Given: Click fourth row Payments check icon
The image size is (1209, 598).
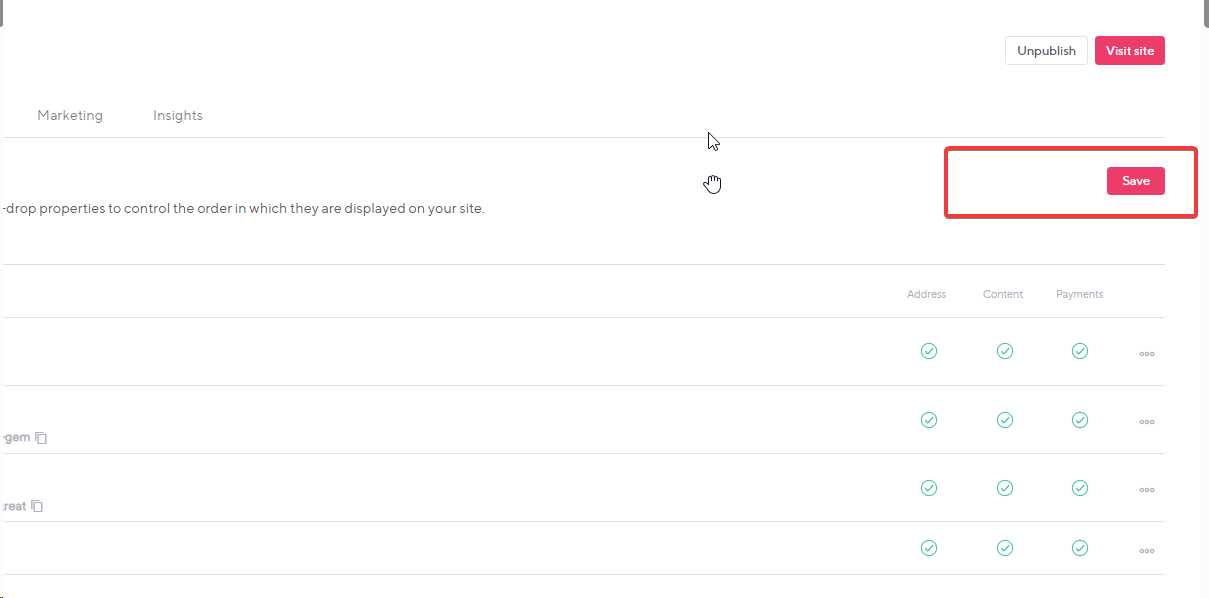Looking at the screenshot, I should (x=1080, y=548).
